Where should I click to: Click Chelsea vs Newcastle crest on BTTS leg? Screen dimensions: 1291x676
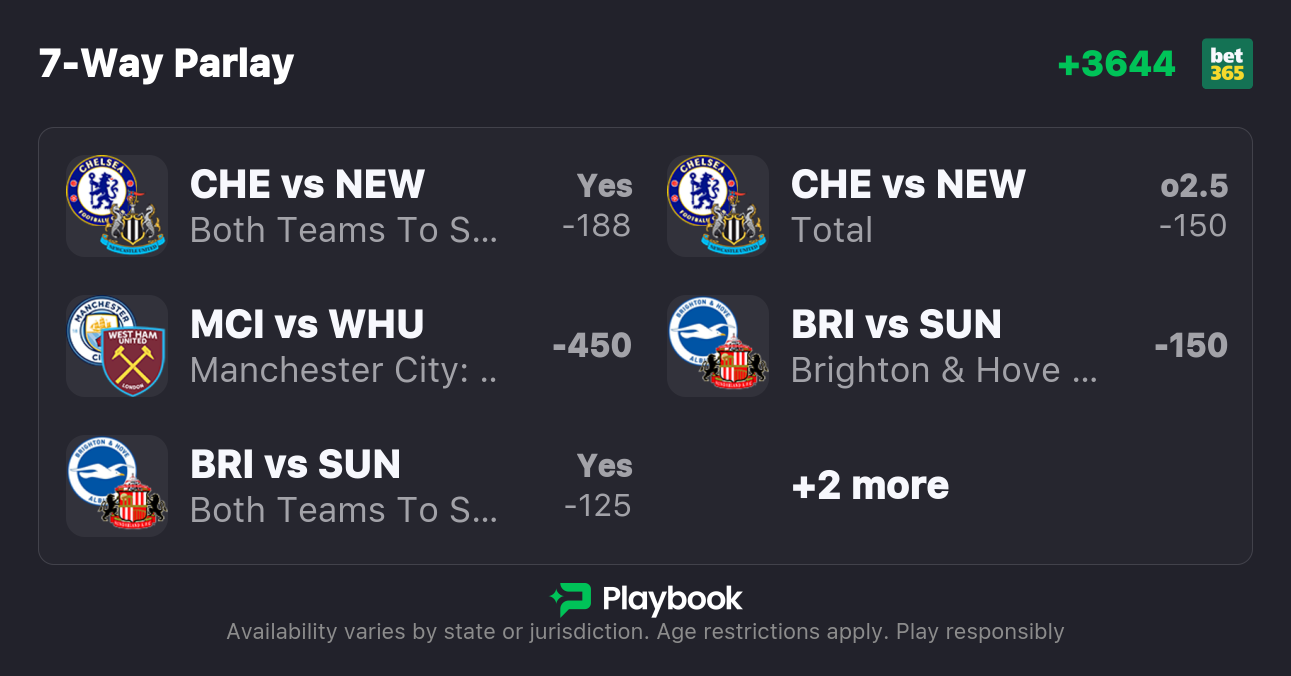click(x=116, y=206)
